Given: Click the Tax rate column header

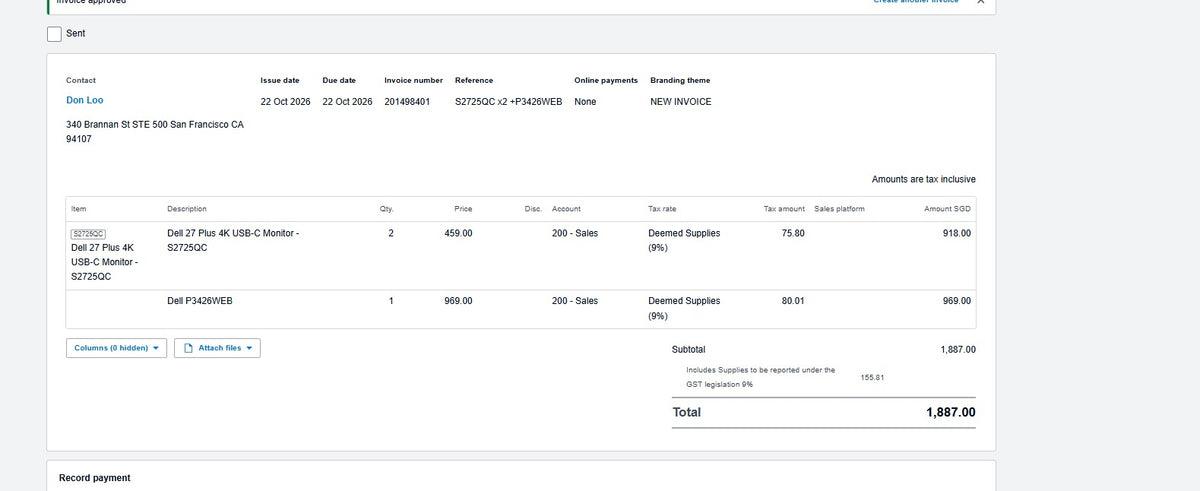Looking at the screenshot, I should pos(662,209).
